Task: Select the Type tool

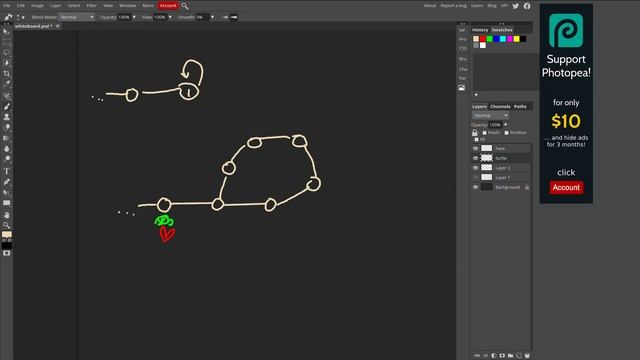Action: click(x=7, y=171)
